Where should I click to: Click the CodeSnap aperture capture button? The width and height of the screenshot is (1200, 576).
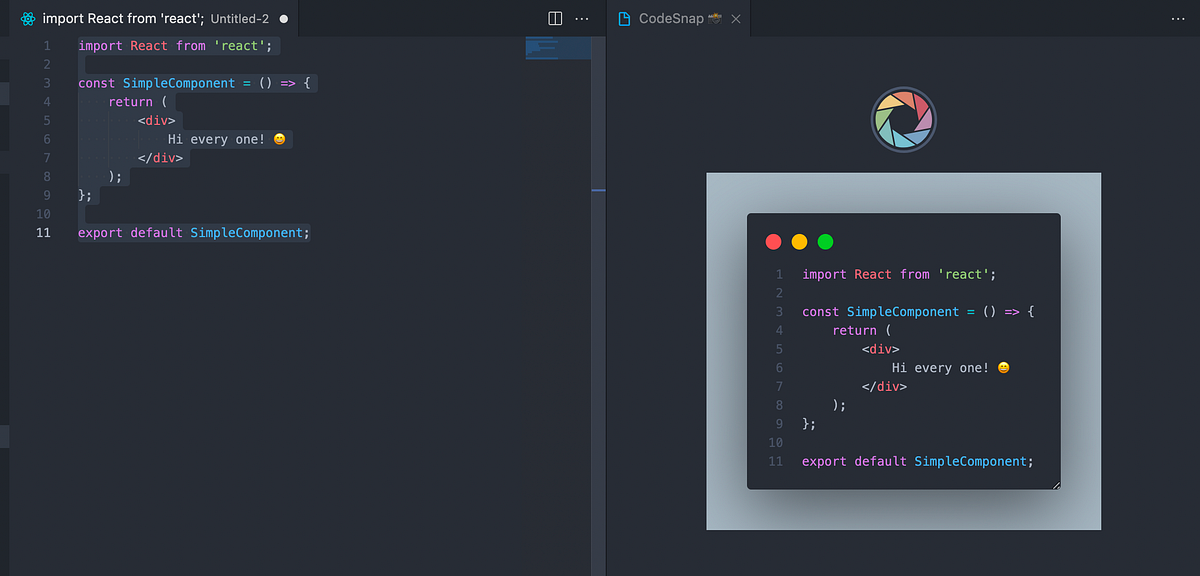[x=903, y=119]
